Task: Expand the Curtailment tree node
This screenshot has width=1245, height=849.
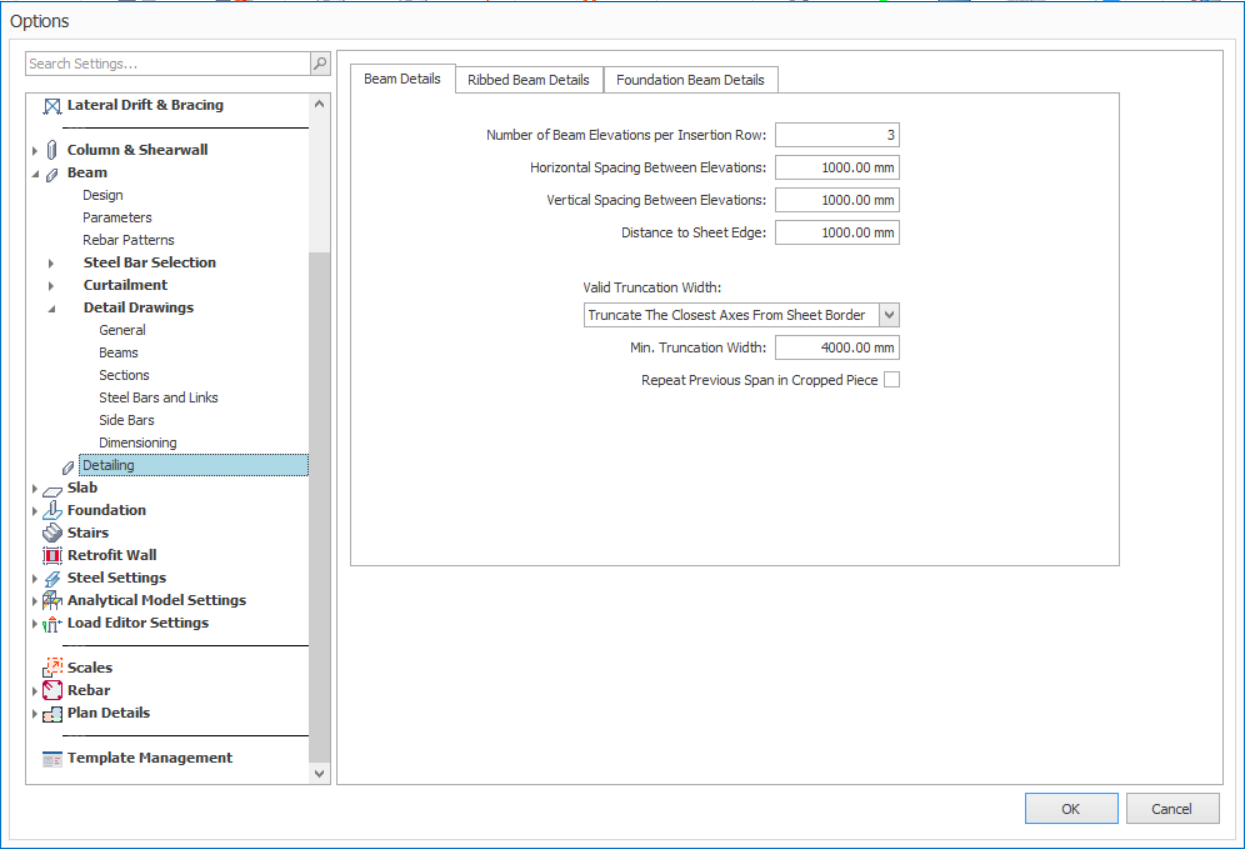Action: (52, 286)
